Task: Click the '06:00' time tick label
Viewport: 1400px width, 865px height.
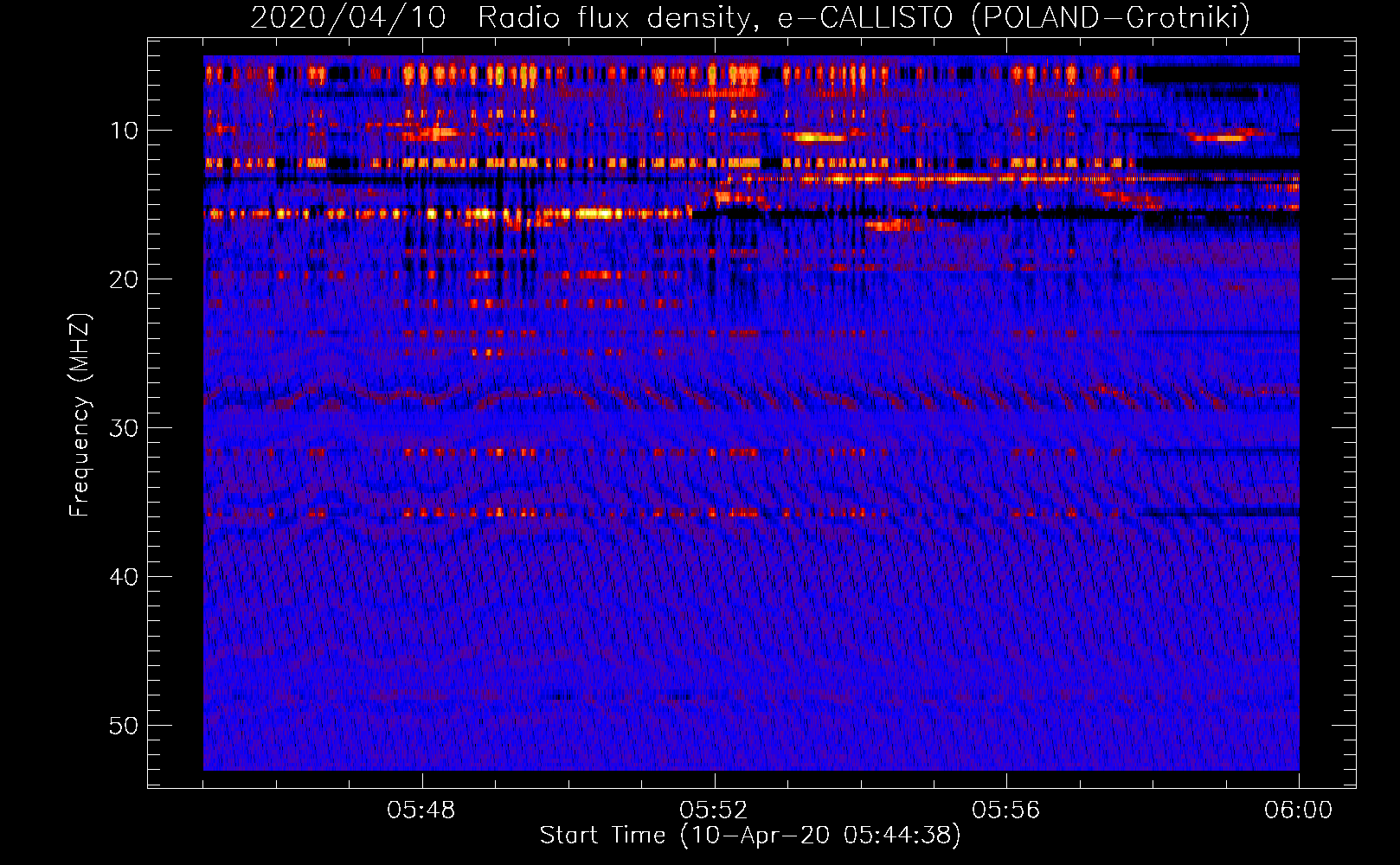Action: tap(1299, 811)
